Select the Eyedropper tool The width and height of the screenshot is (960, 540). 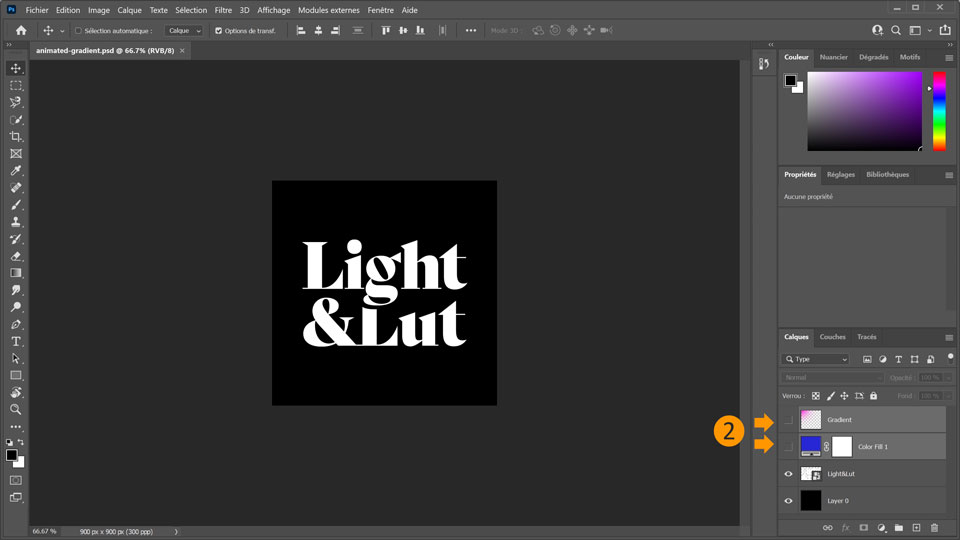tap(16, 171)
